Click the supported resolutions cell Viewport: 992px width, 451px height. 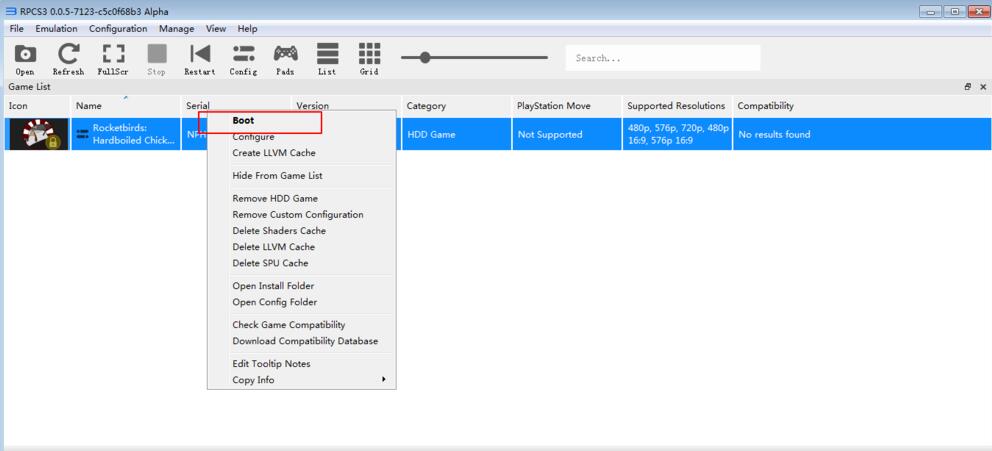677,134
